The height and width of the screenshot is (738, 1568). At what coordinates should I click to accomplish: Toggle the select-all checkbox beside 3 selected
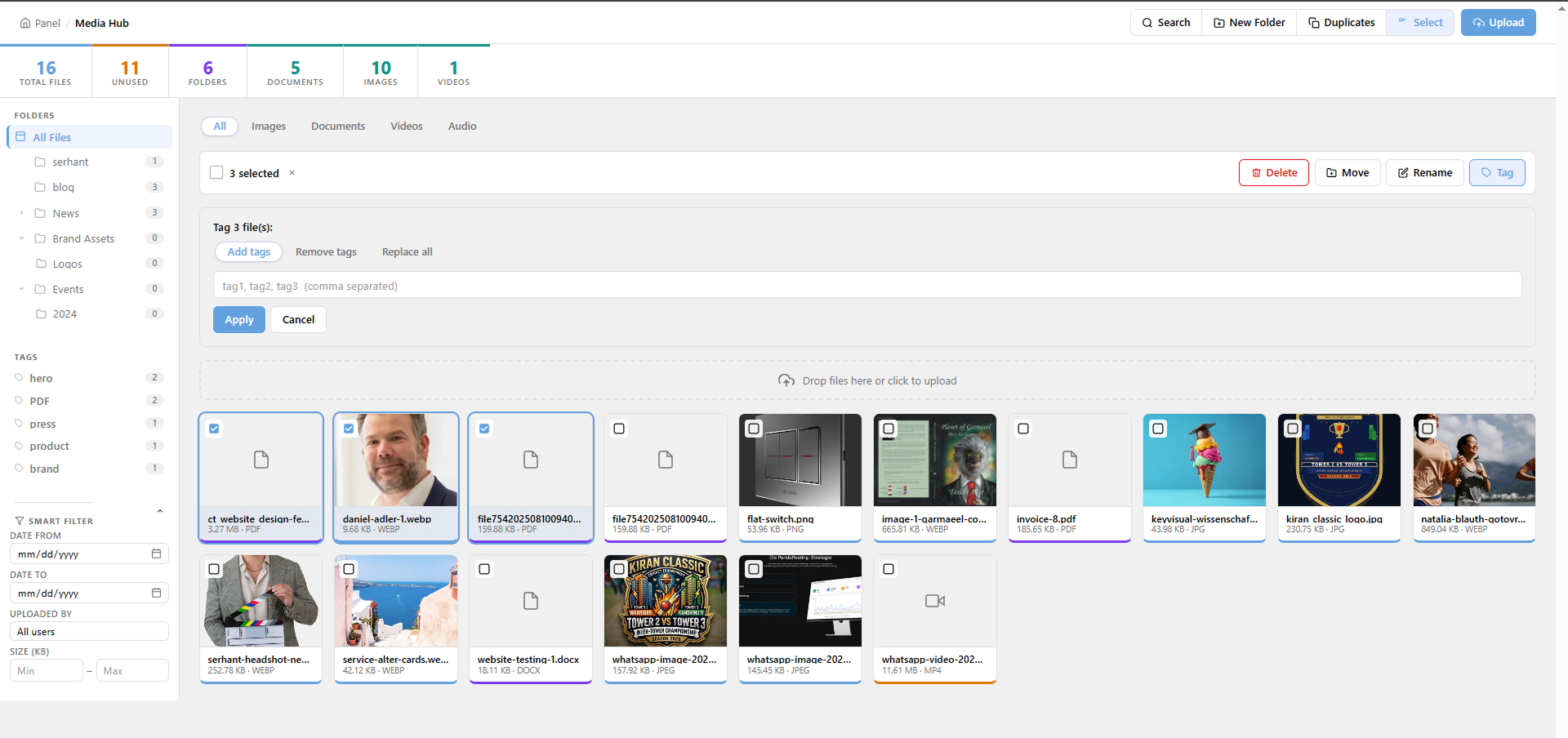click(216, 172)
